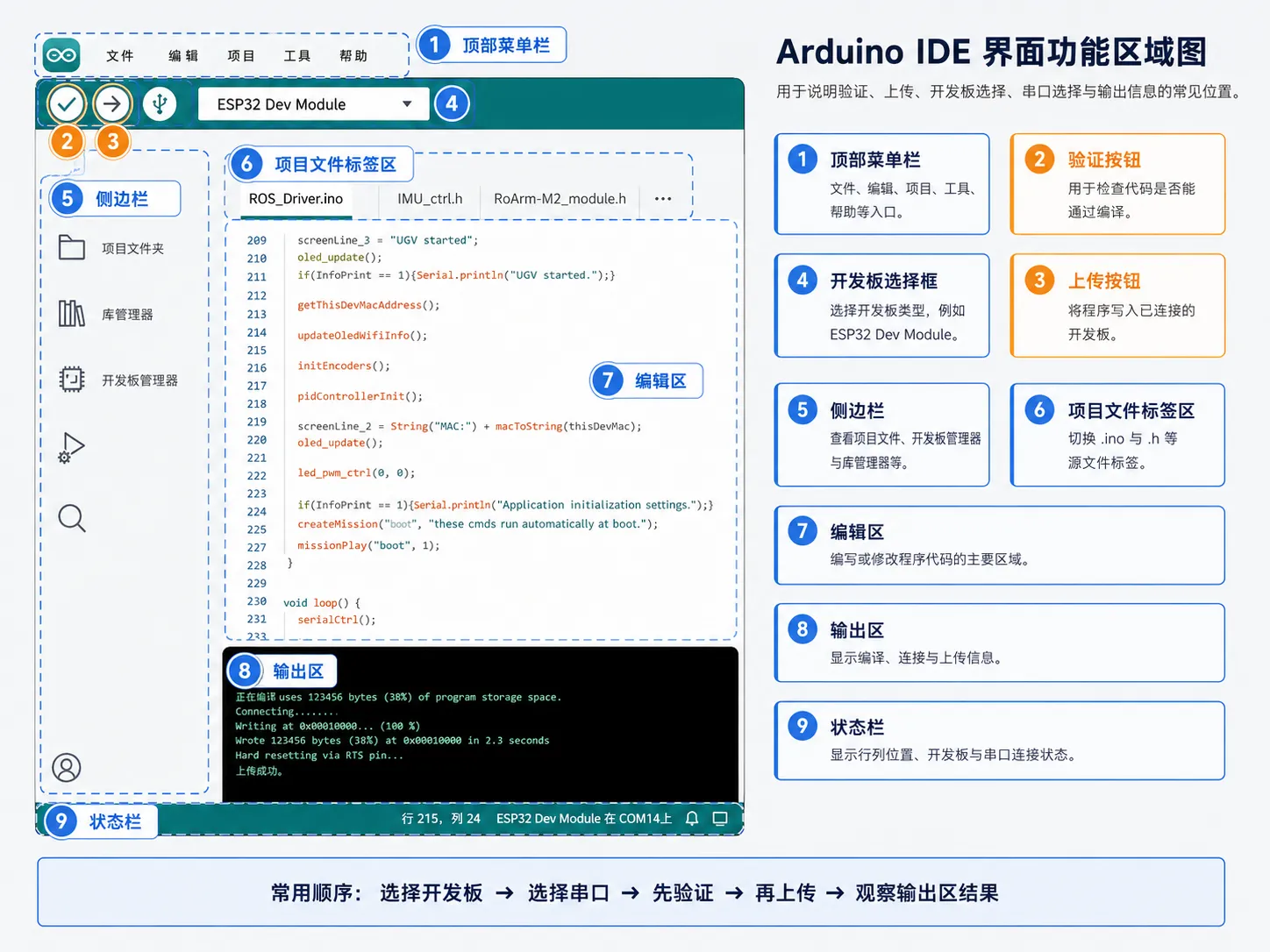The height and width of the screenshot is (952, 1270).
Task: Click the sketchbook folder icon in sidebar
Action: (72, 248)
